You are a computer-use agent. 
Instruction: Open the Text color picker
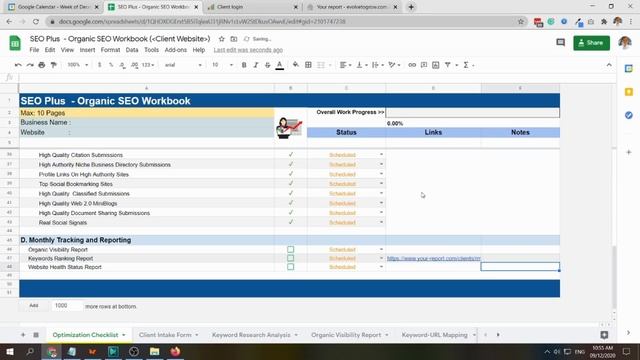pyautogui.click(x=280, y=65)
